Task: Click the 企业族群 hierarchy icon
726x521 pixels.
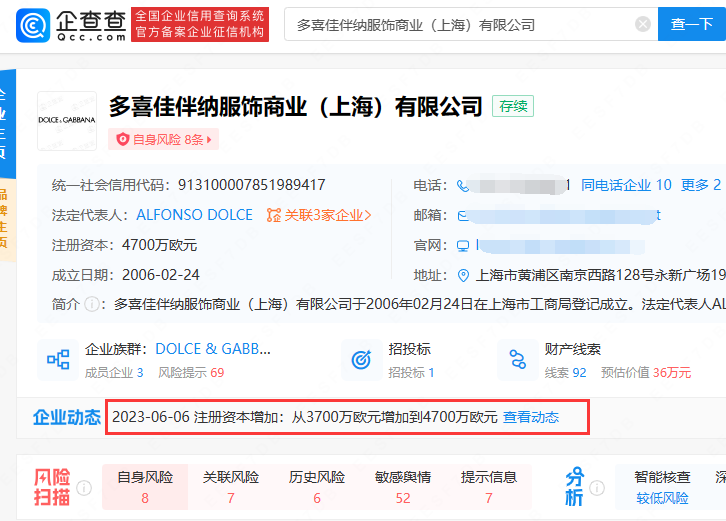Action: pyautogui.click(x=58, y=360)
